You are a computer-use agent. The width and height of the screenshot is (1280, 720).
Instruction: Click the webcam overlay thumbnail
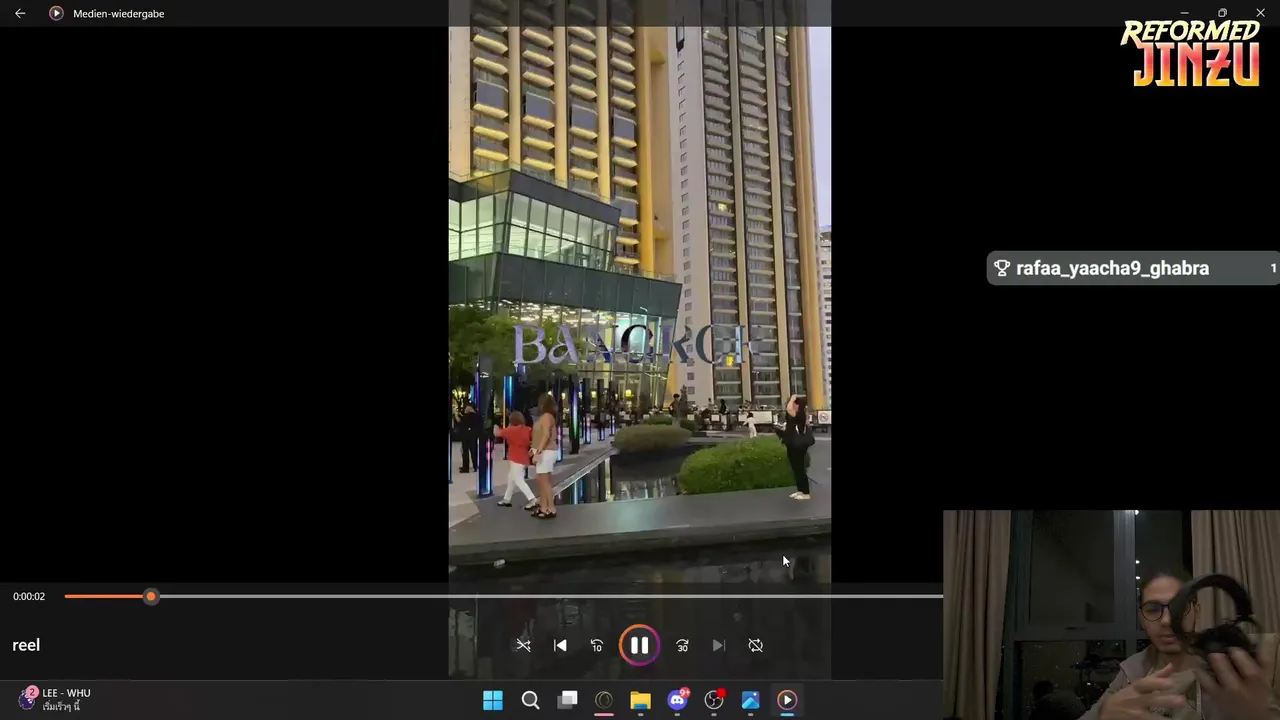1111,615
